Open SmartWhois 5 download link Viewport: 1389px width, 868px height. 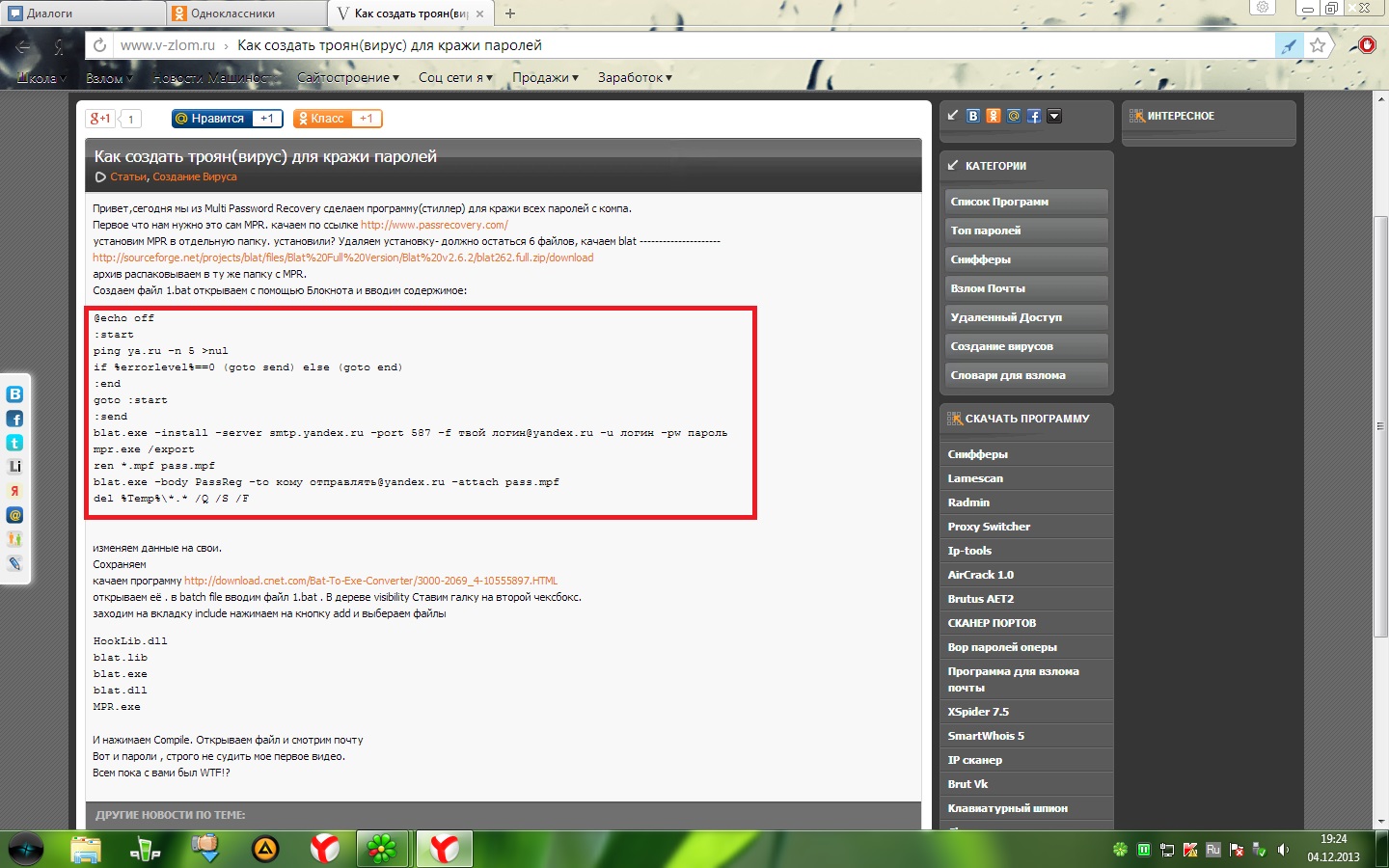pos(986,736)
